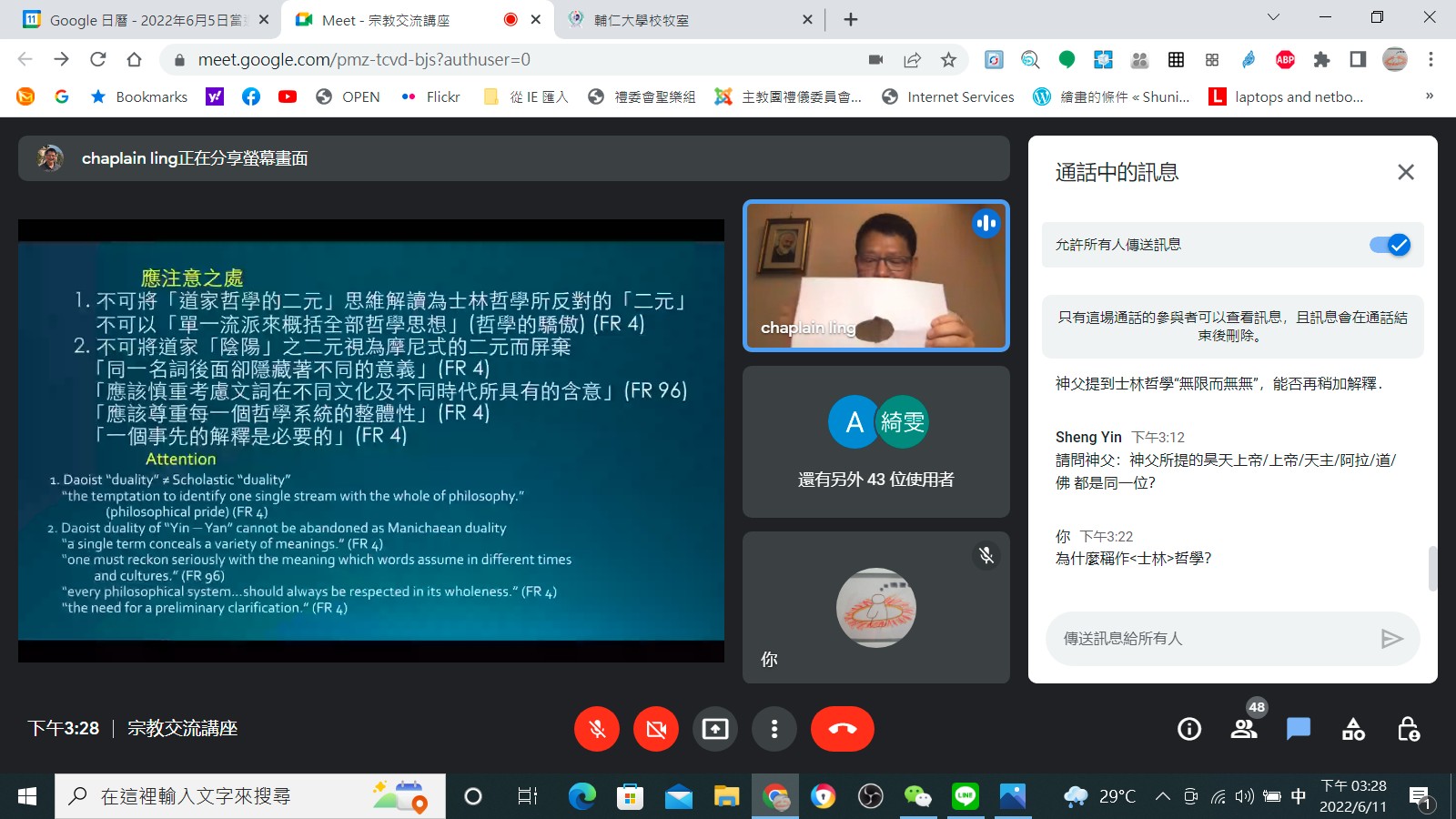Open meeting details info icon

point(1188,729)
